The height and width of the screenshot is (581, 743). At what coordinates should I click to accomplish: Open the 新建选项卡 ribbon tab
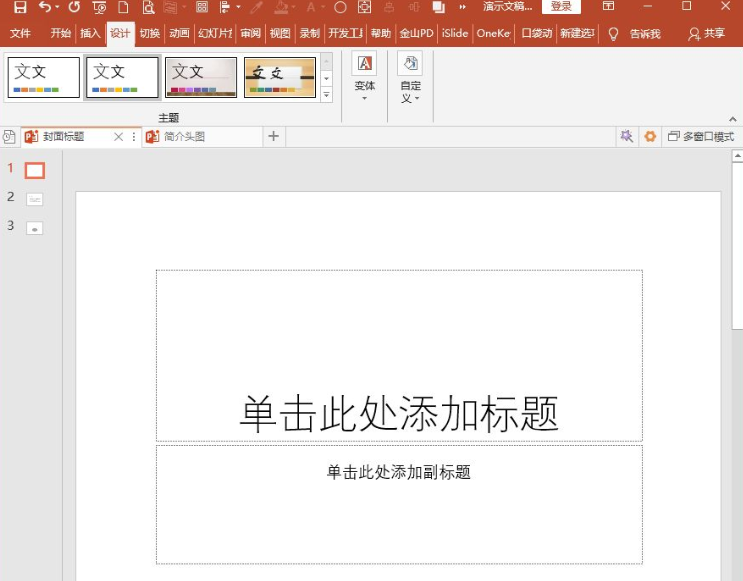[577, 33]
